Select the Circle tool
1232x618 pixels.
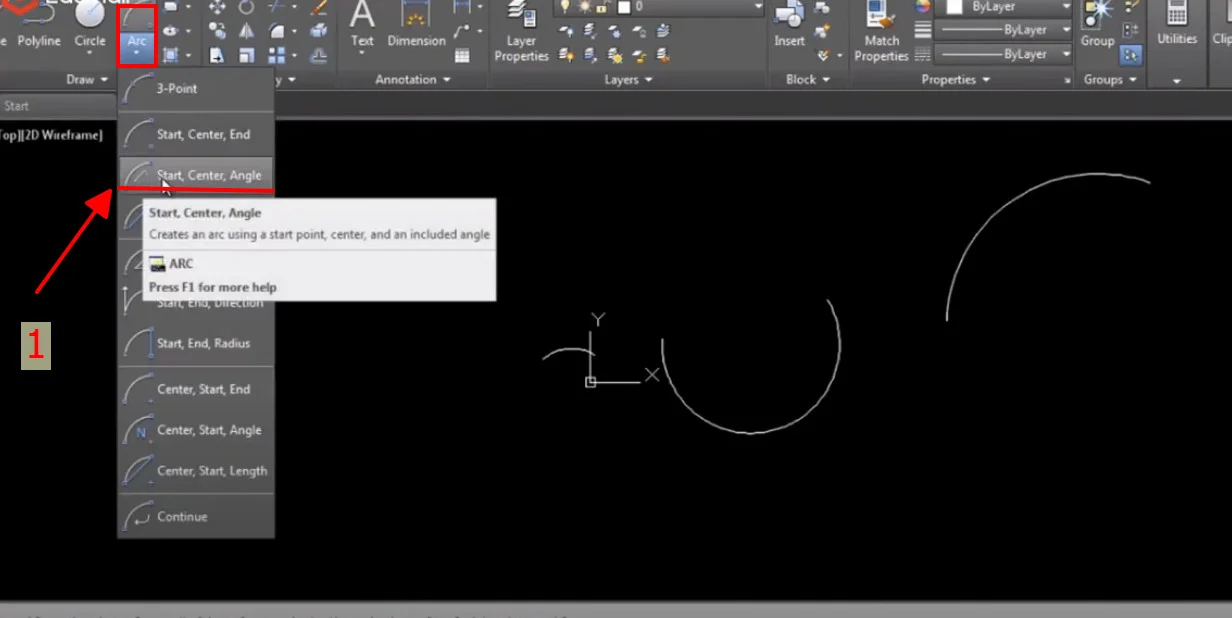click(90, 25)
